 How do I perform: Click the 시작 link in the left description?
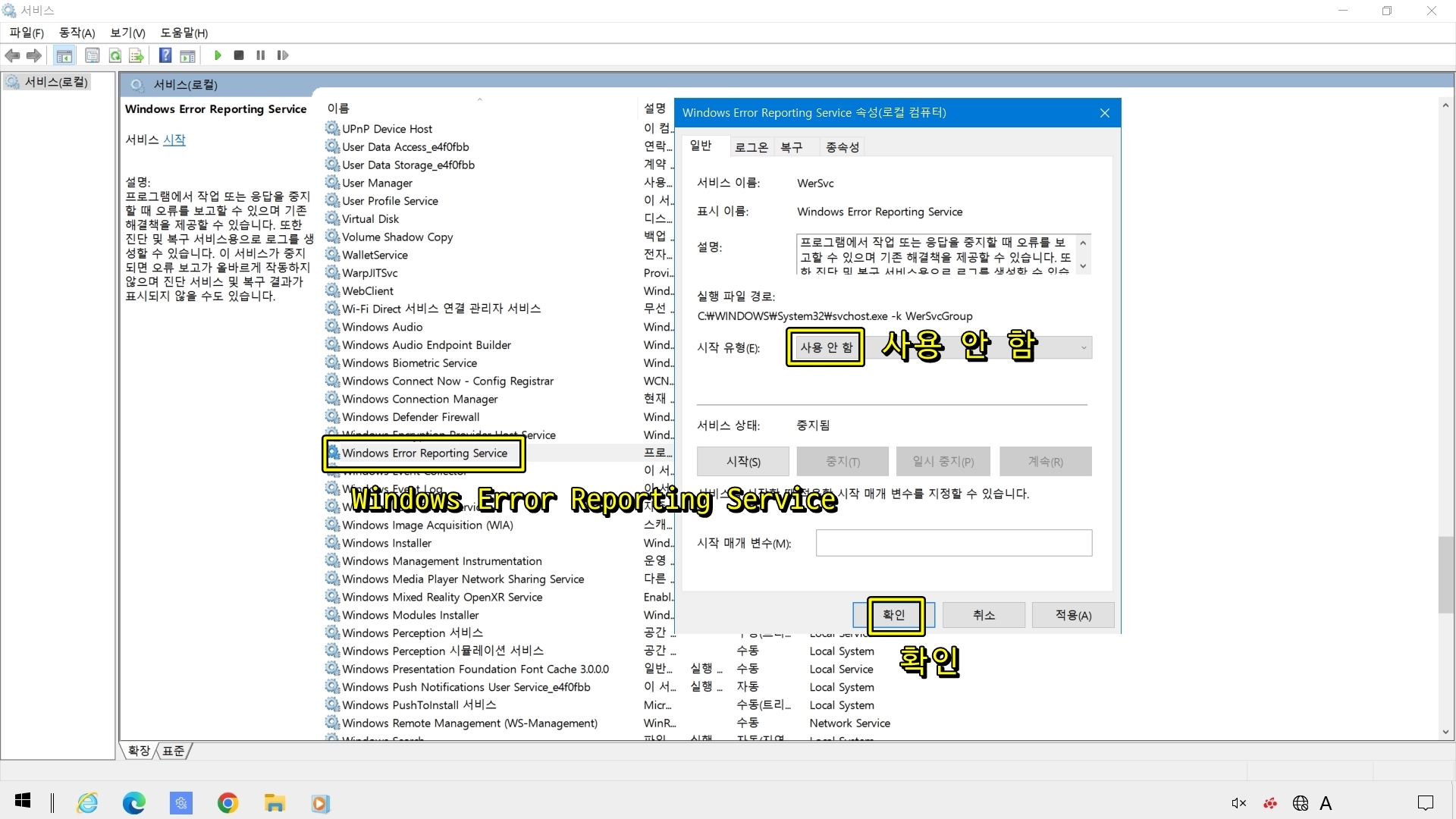tap(174, 140)
